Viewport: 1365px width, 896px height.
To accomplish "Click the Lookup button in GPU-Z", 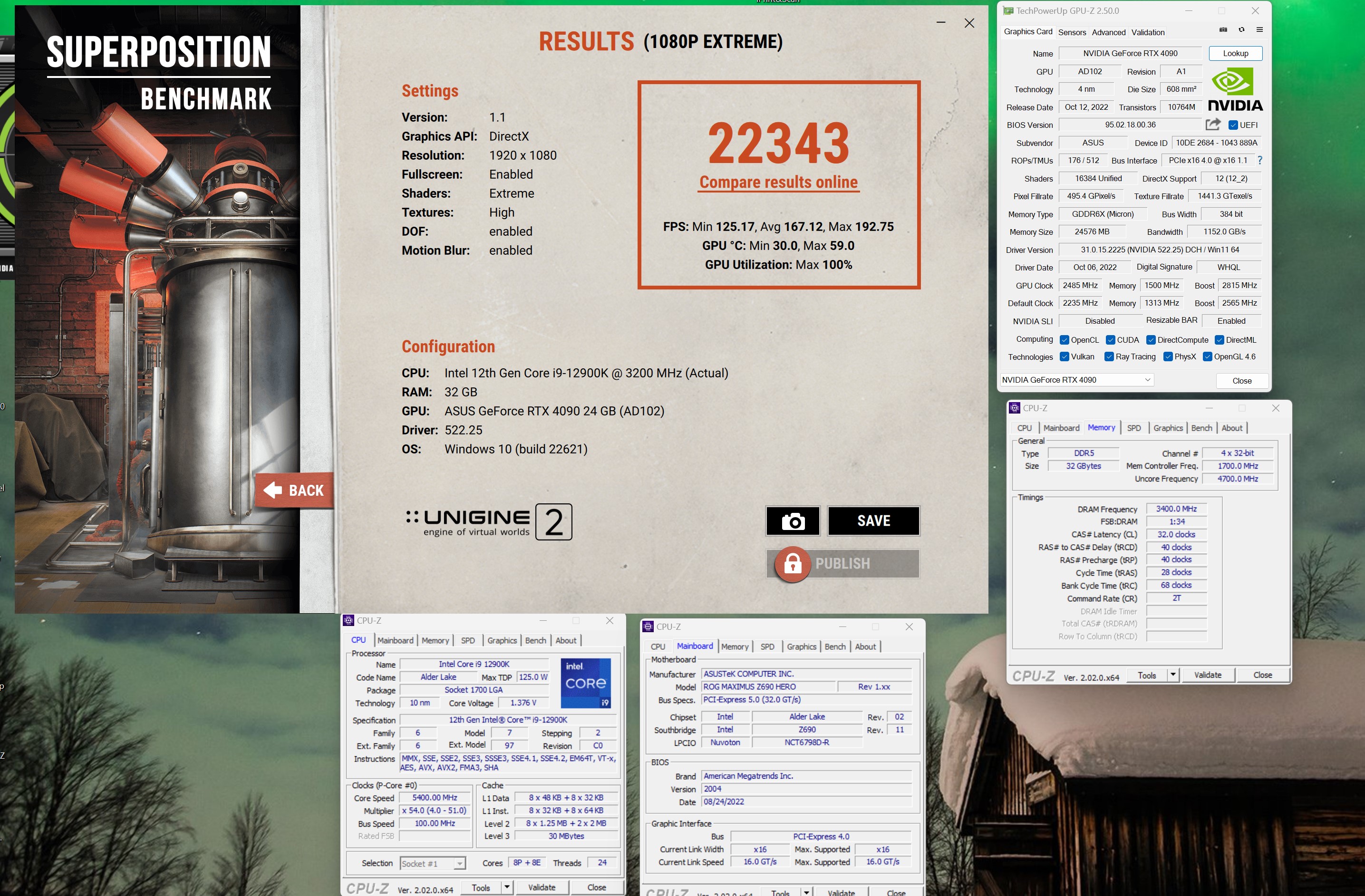I will [1235, 53].
